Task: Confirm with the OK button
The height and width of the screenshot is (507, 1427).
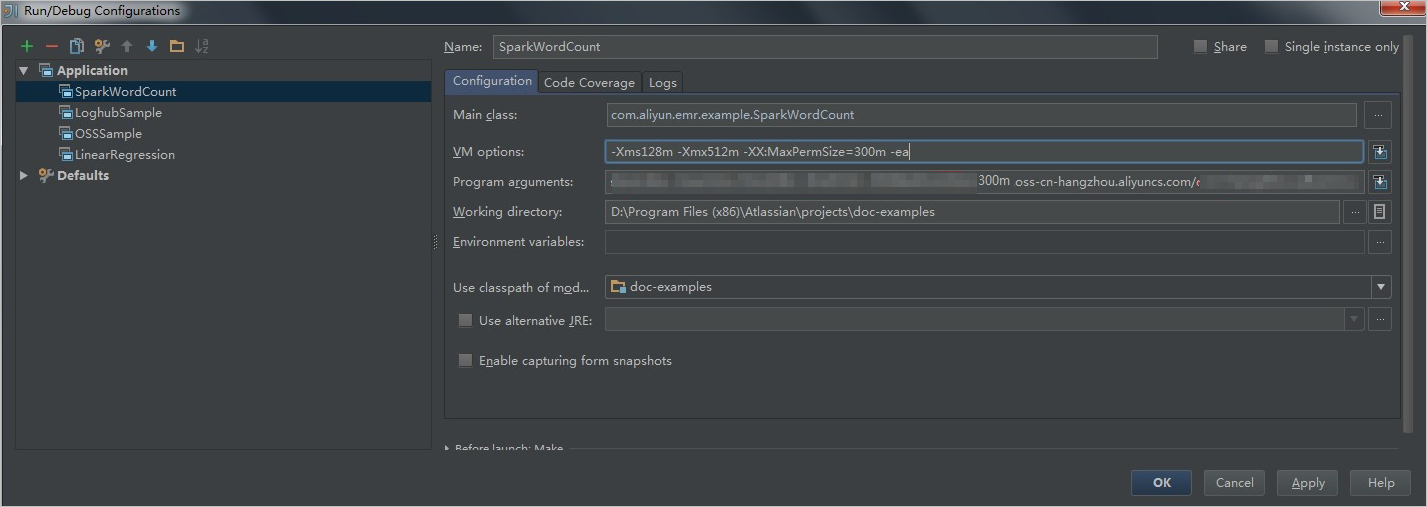Action: (x=1161, y=483)
